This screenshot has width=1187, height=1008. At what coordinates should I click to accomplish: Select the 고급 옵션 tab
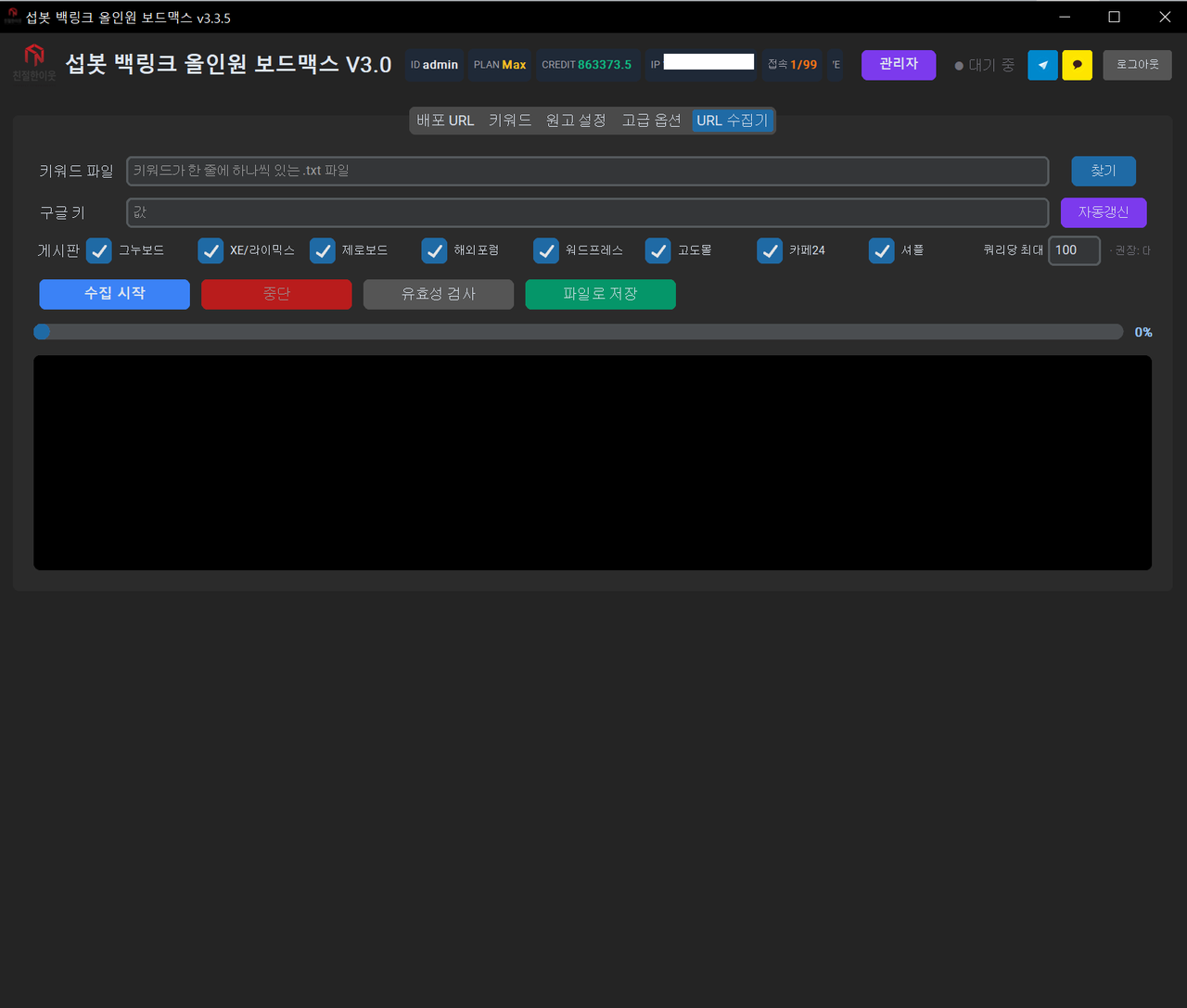tap(651, 121)
